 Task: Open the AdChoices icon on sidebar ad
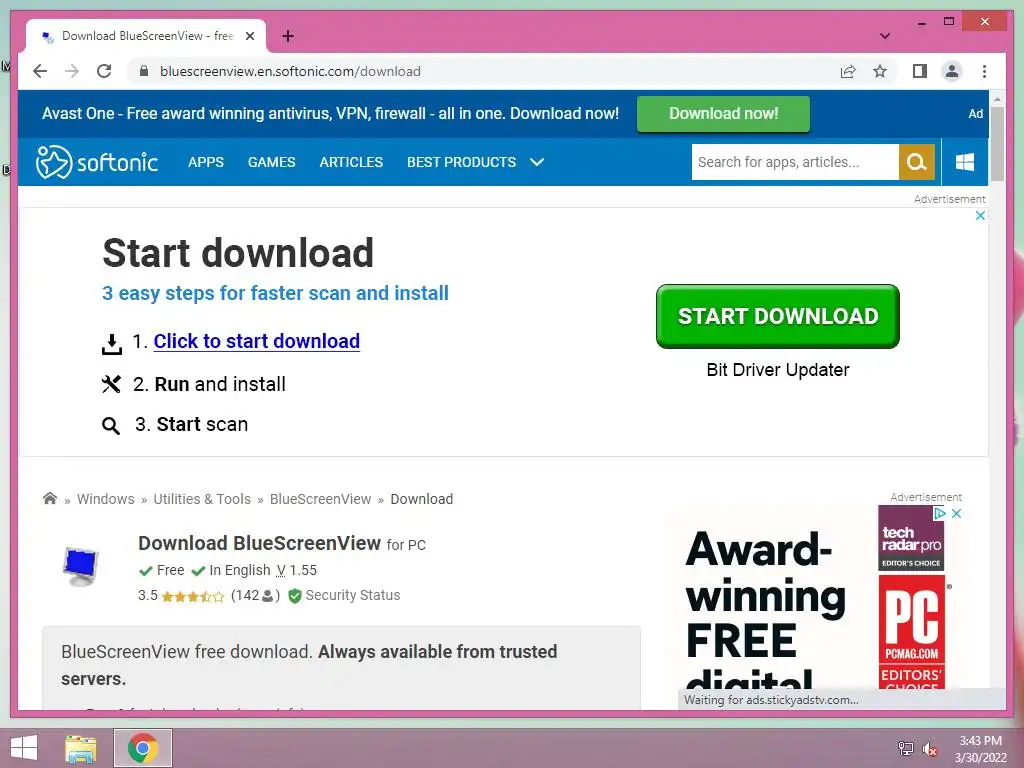coord(940,513)
